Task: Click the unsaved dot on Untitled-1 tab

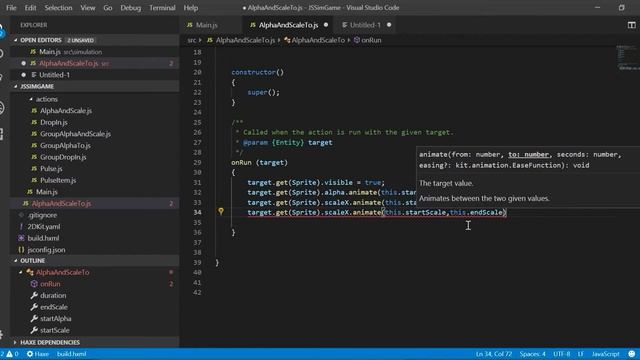Action: [389, 25]
